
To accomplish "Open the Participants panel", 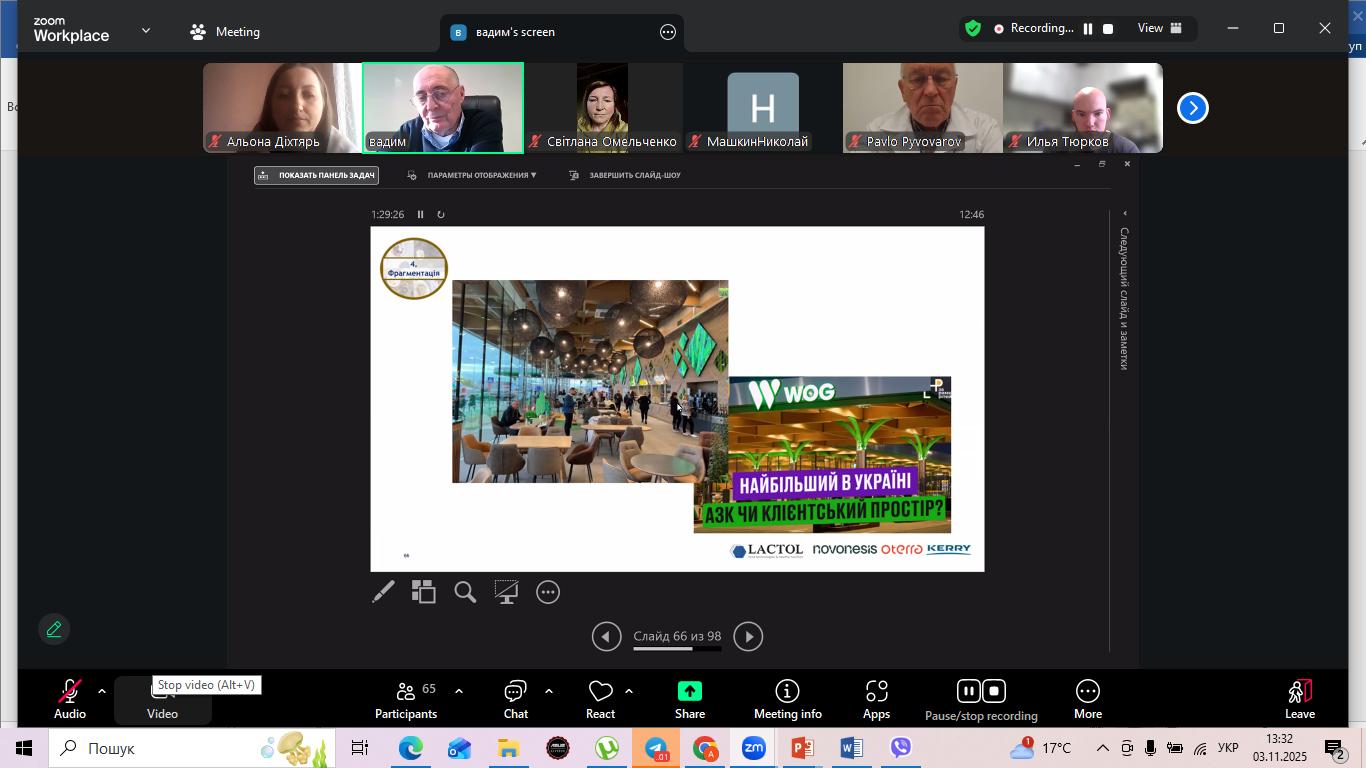I will 405,699.
